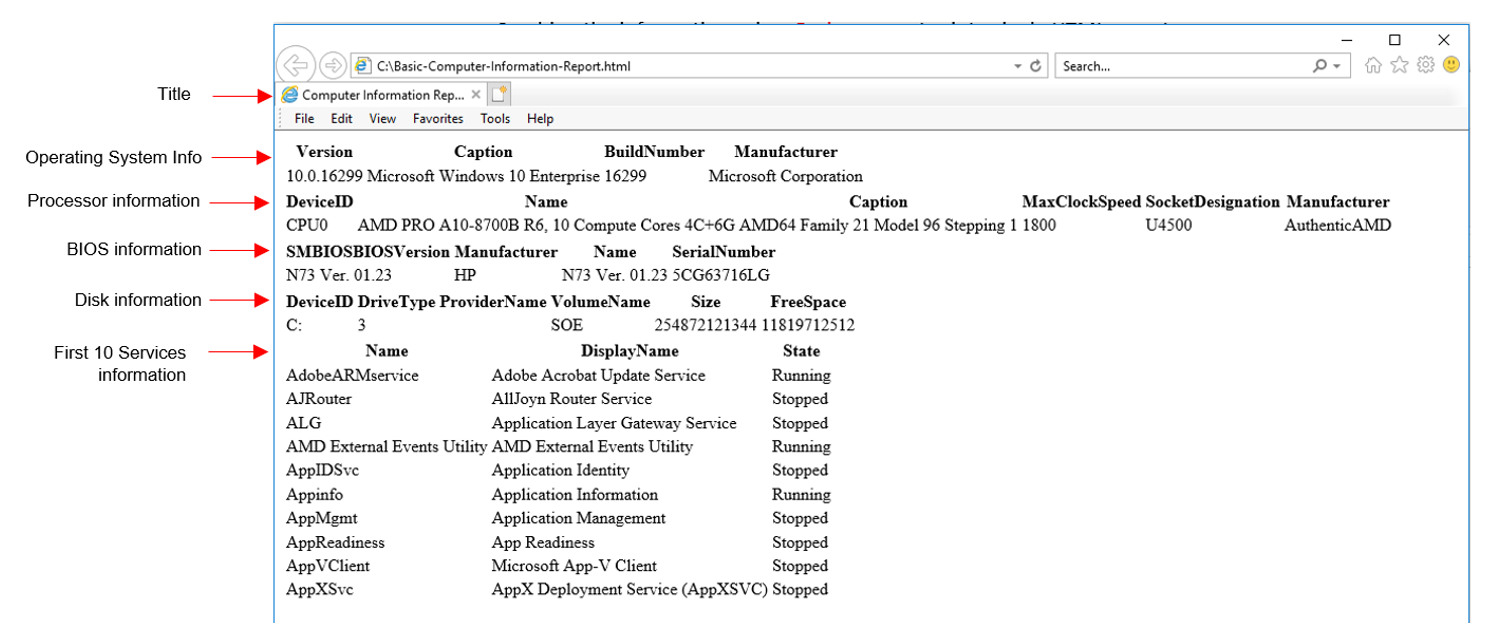Click the 'AppIDSvc' service name

[x=321, y=470]
